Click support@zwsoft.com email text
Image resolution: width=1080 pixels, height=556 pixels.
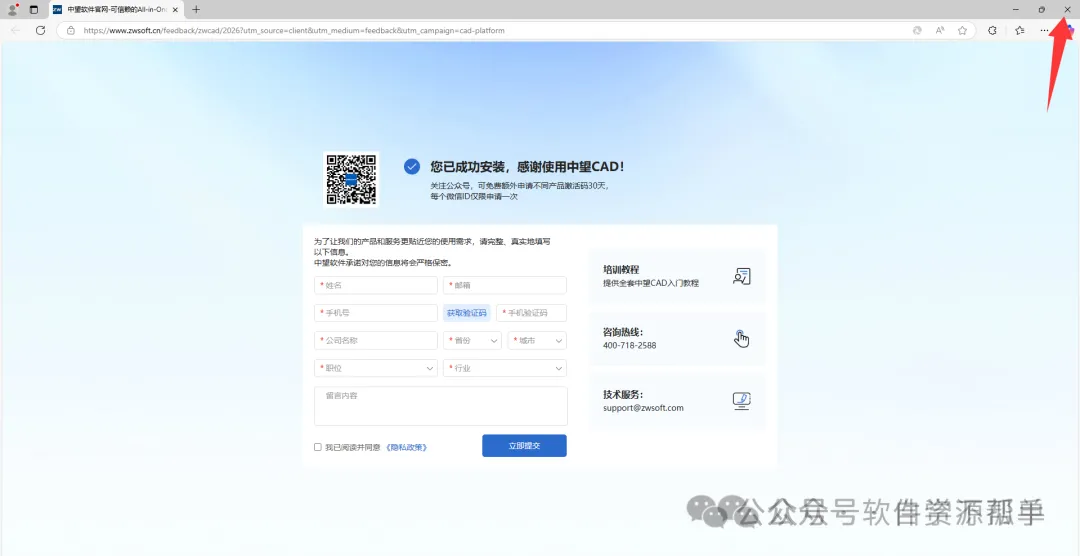click(x=643, y=408)
